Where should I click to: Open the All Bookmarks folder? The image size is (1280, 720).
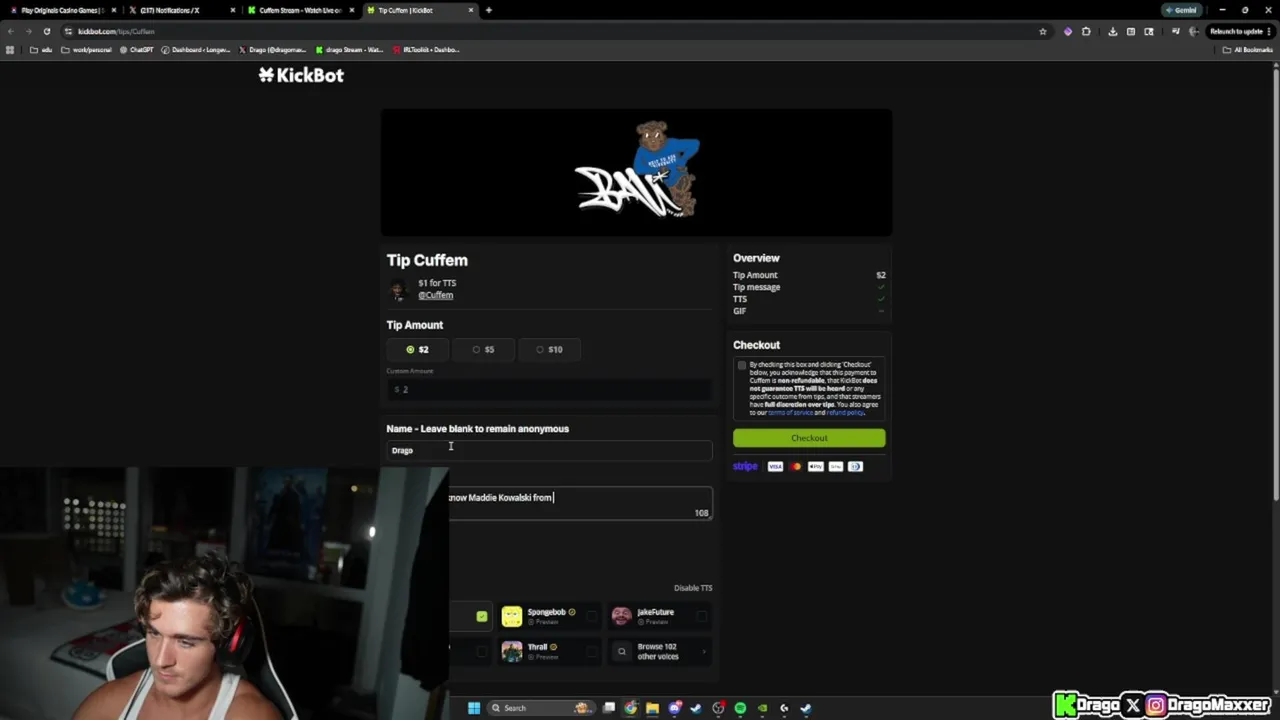(1247, 49)
